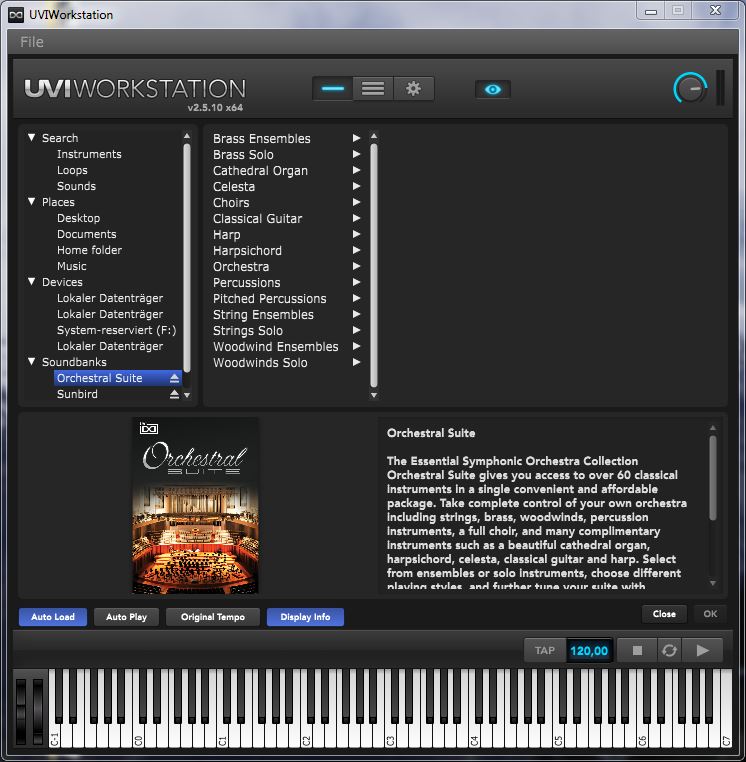Click the master volume knob
The height and width of the screenshot is (762, 746).
pos(690,88)
